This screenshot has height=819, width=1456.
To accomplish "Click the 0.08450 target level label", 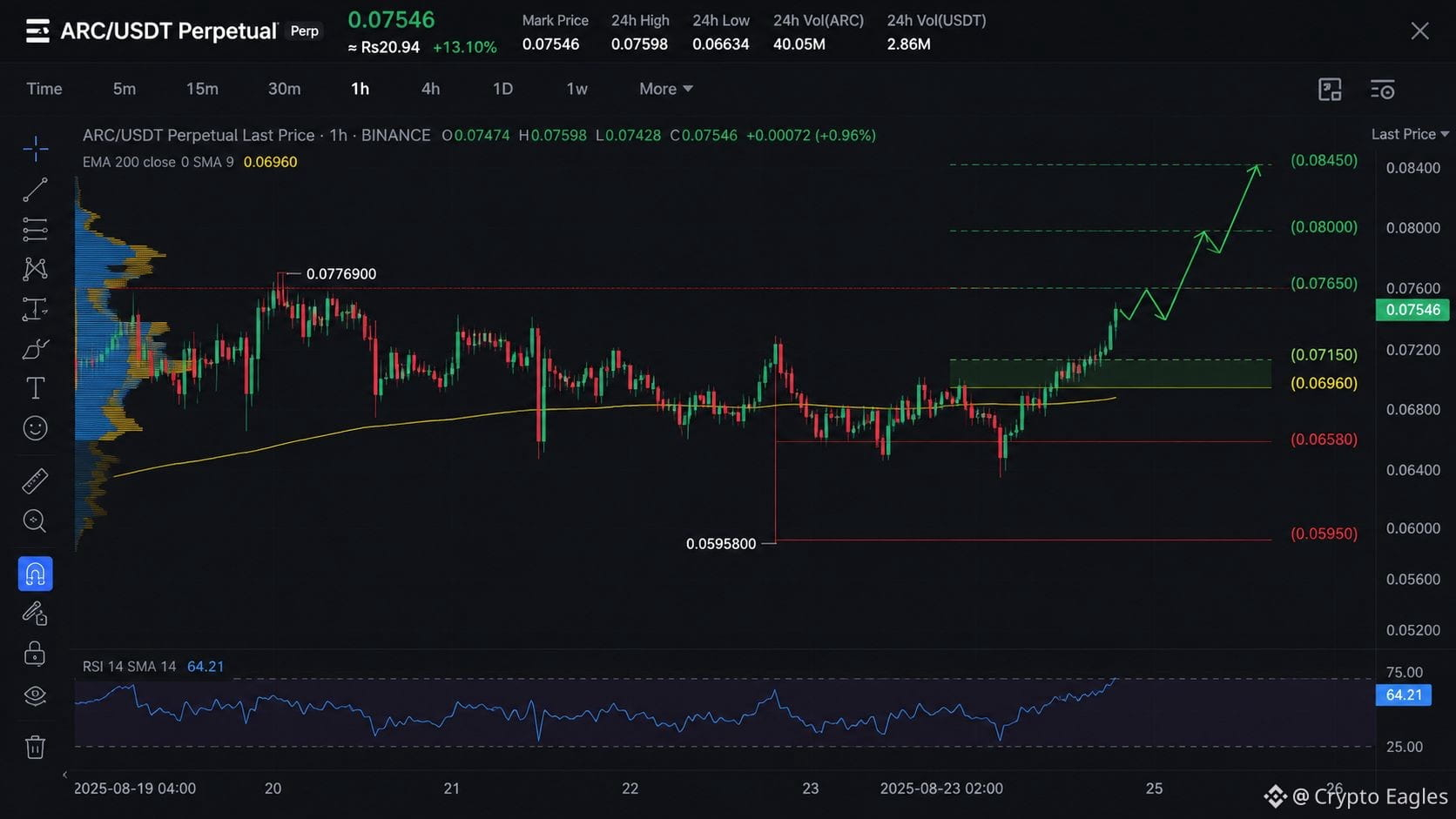I will tap(1324, 160).
